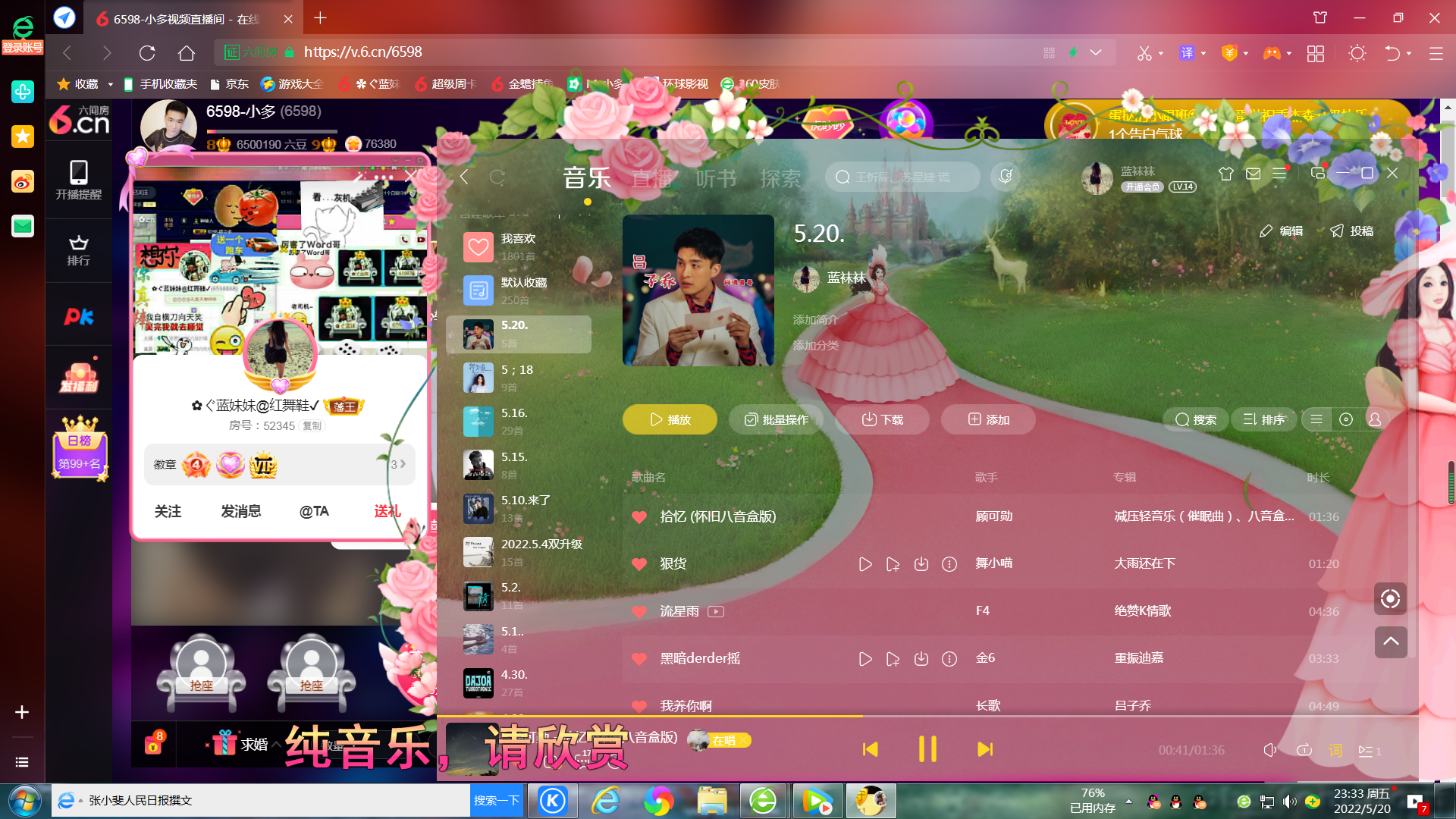Open the music player message inbox icon
Screen dimensions: 1456x819
click(1254, 174)
